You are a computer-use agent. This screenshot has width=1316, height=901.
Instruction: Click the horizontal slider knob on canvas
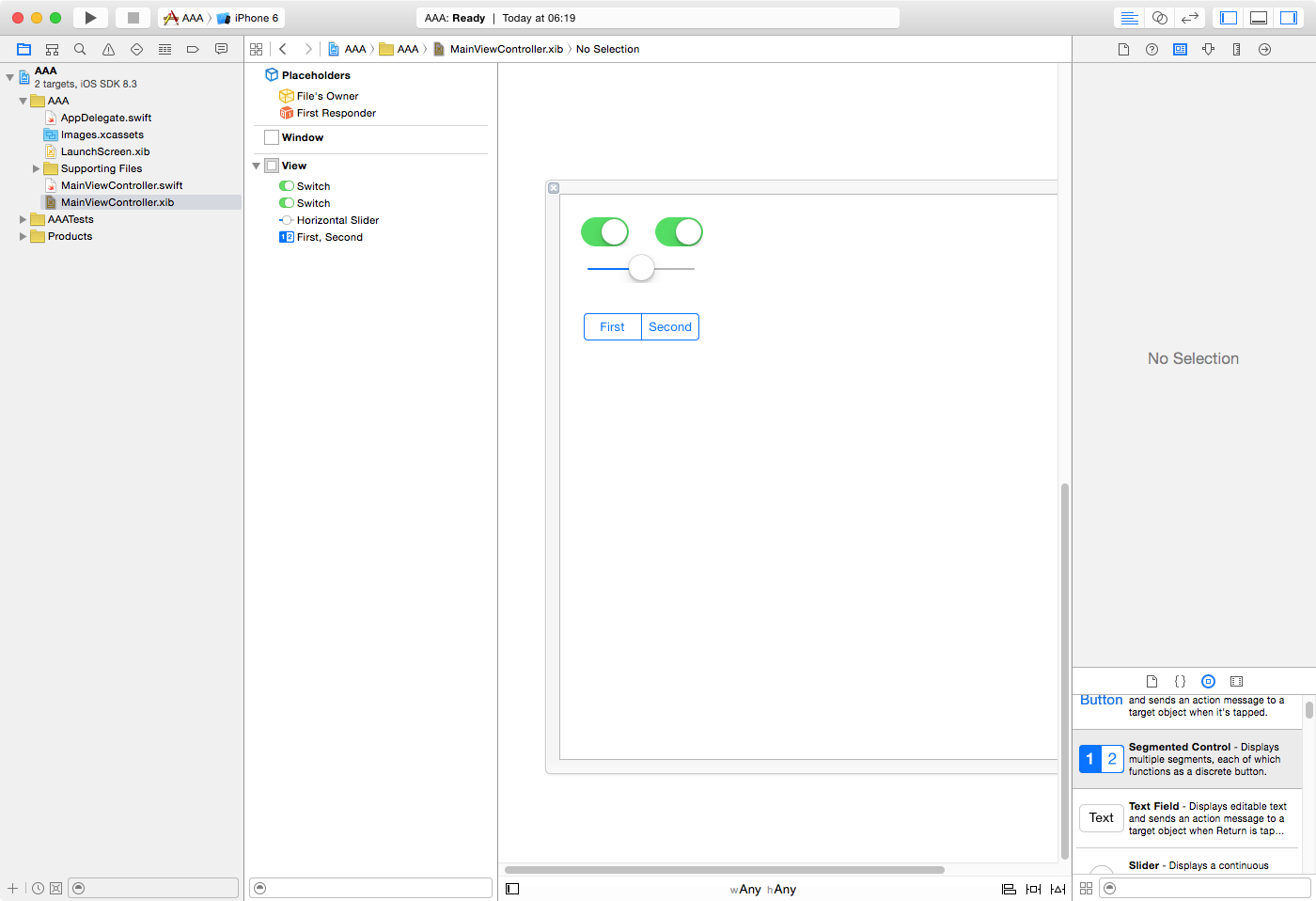(641, 268)
